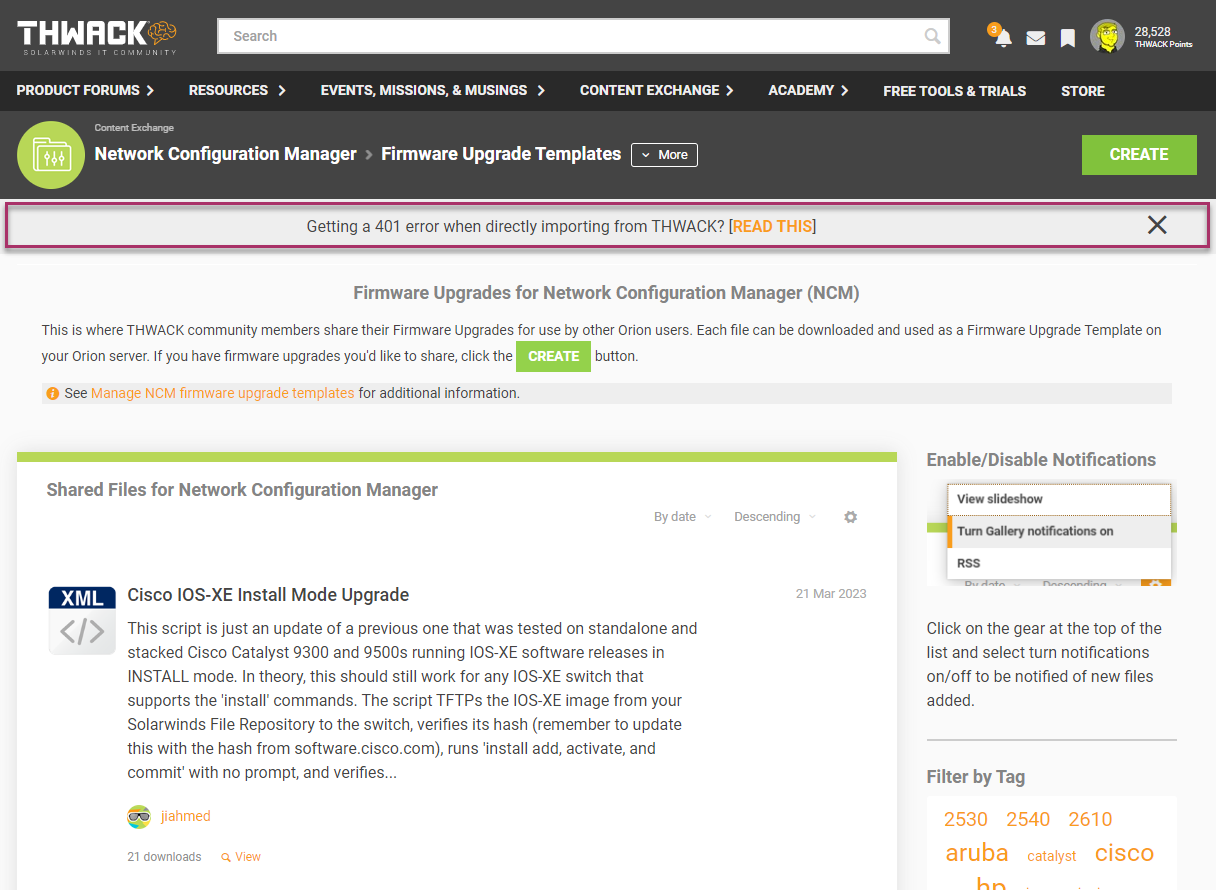Click the search magnifier icon
The image size is (1216, 890).
pos(932,36)
